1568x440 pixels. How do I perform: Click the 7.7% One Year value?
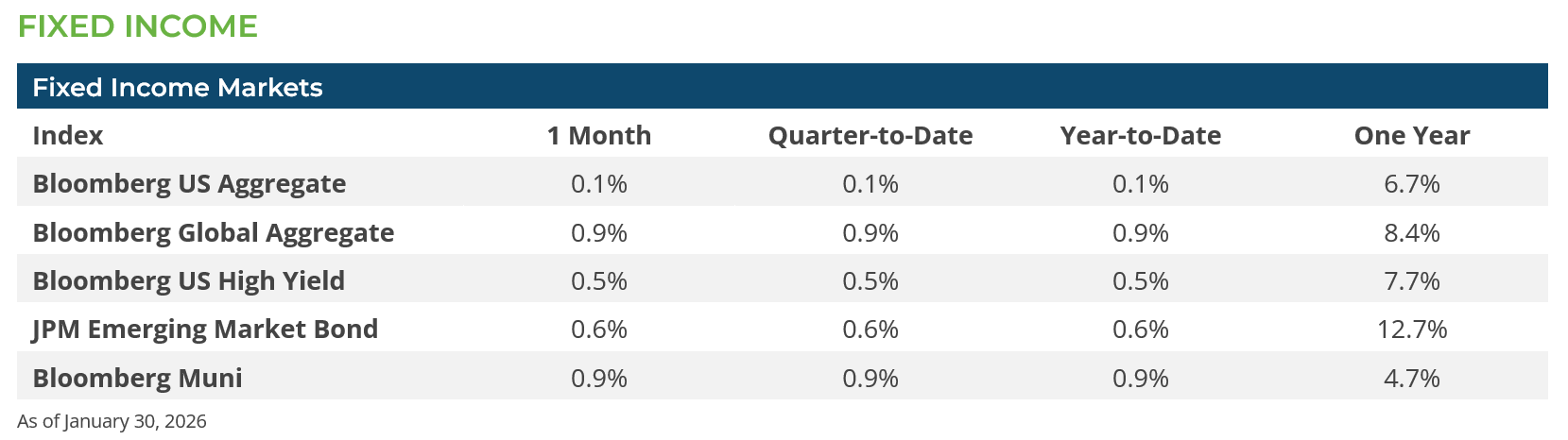(x=1412, y=281)
